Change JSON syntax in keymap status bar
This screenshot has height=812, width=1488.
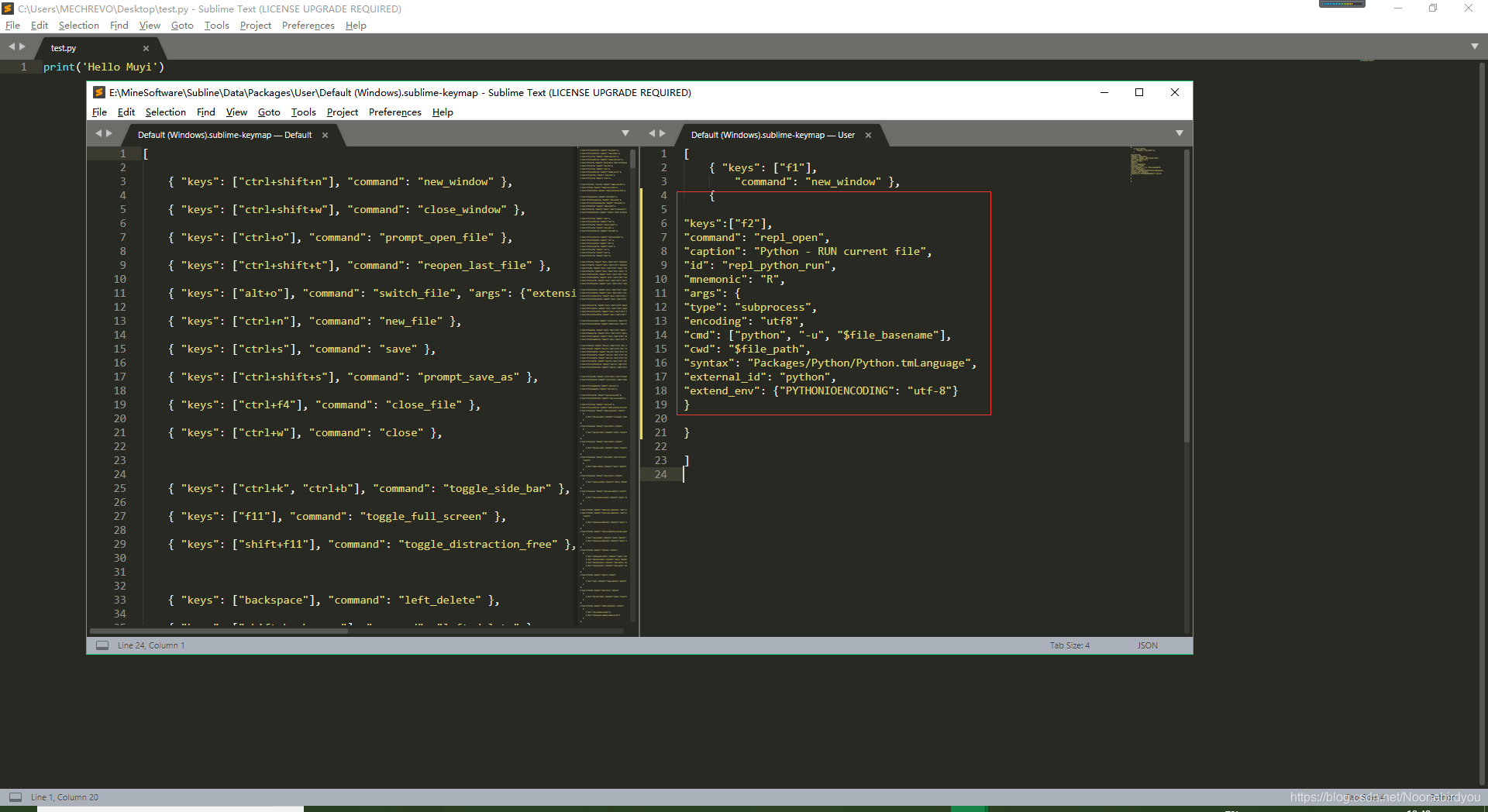coord(1148,645)
